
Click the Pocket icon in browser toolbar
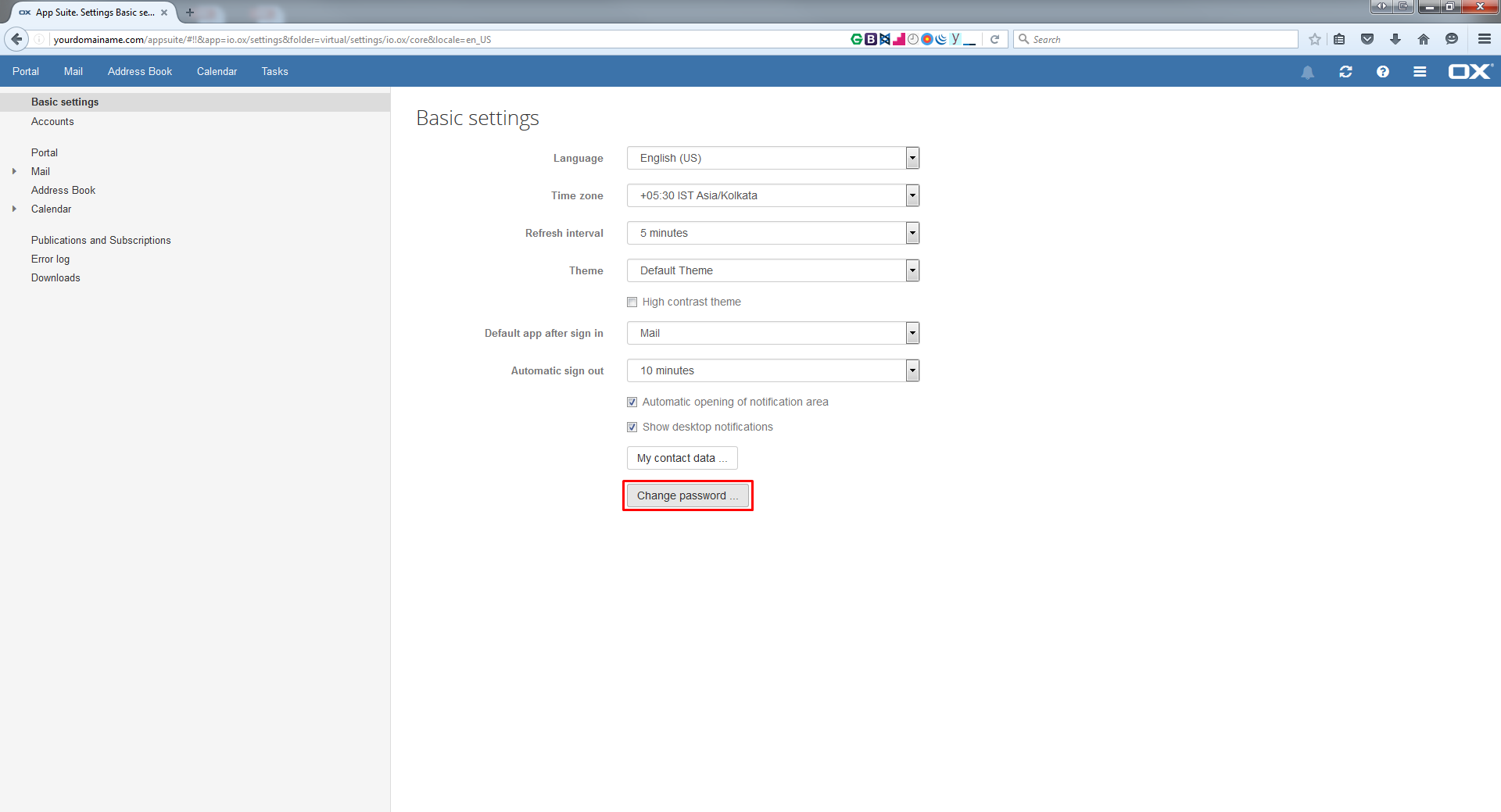pos(1367,39)
